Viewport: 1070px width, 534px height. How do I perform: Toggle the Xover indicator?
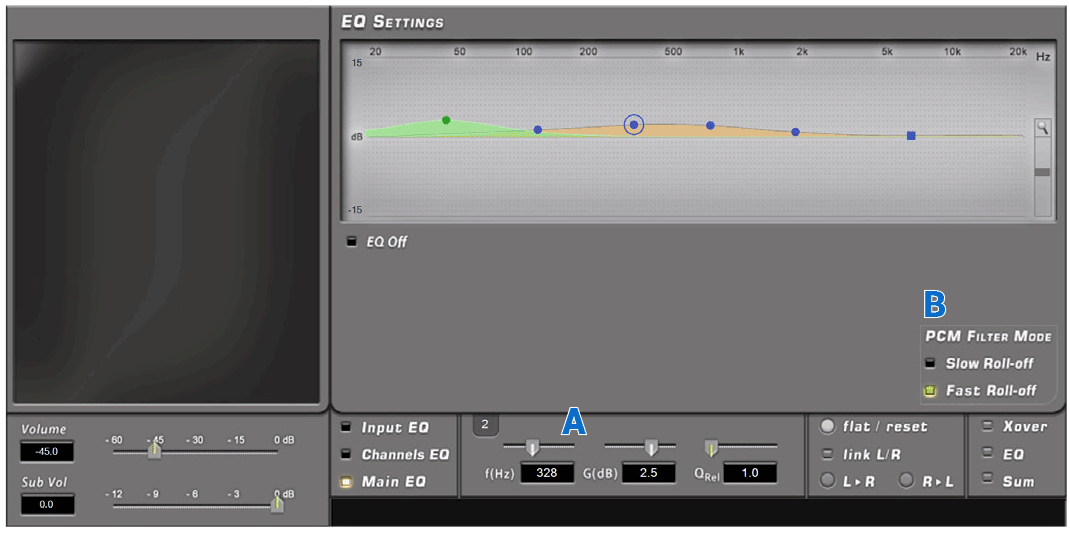click(x=987, y=427)
